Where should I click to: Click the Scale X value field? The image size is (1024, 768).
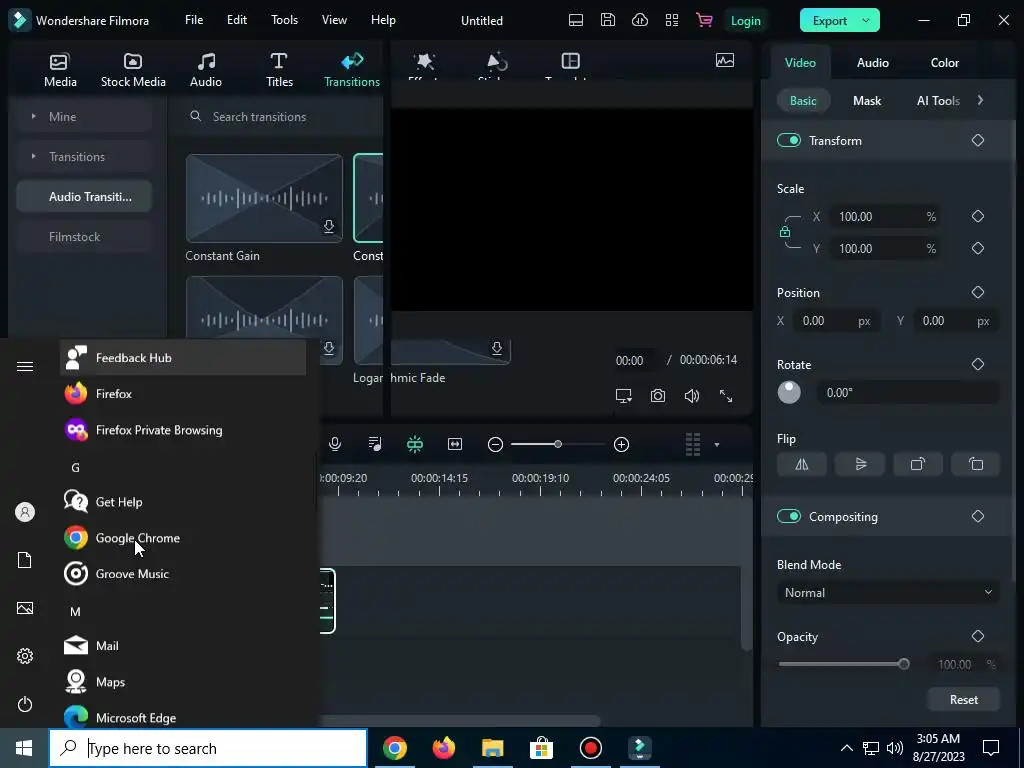tap(885, 216)
